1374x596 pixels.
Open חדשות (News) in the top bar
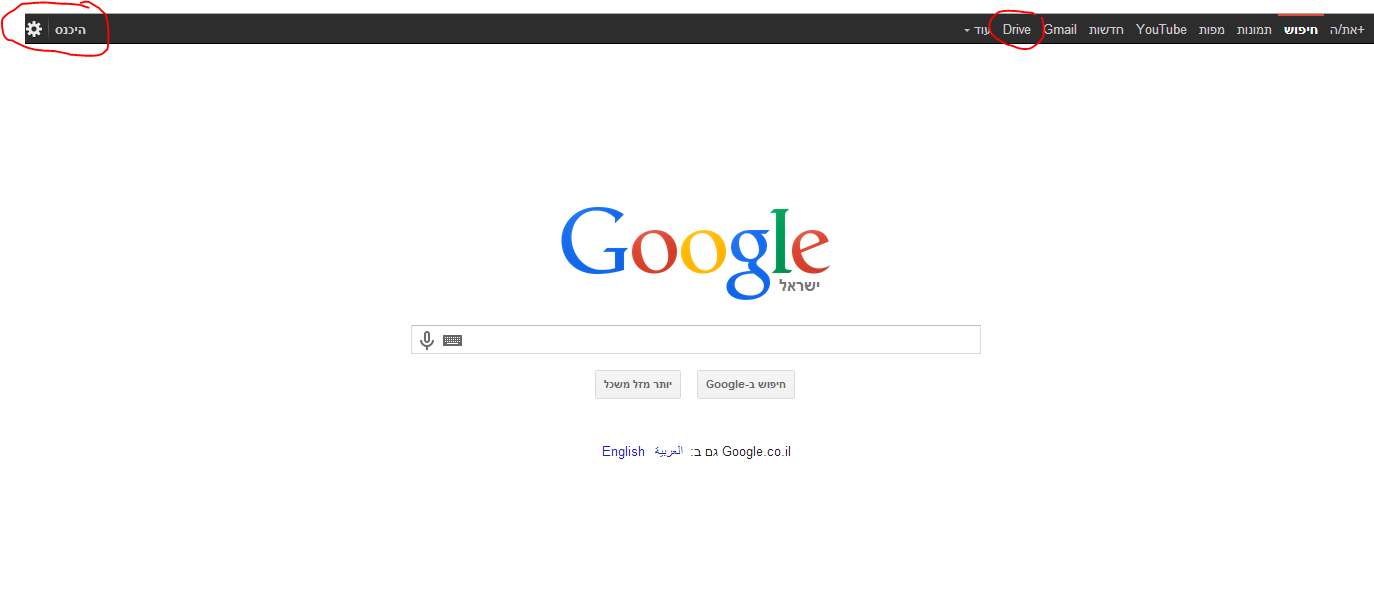pyautogui.click(x=1106, y=30)
